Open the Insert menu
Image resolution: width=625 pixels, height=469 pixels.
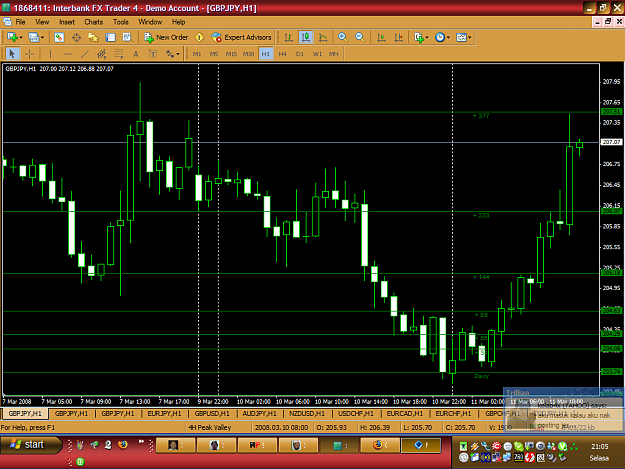pyautogui.click(x=67, y=22)
